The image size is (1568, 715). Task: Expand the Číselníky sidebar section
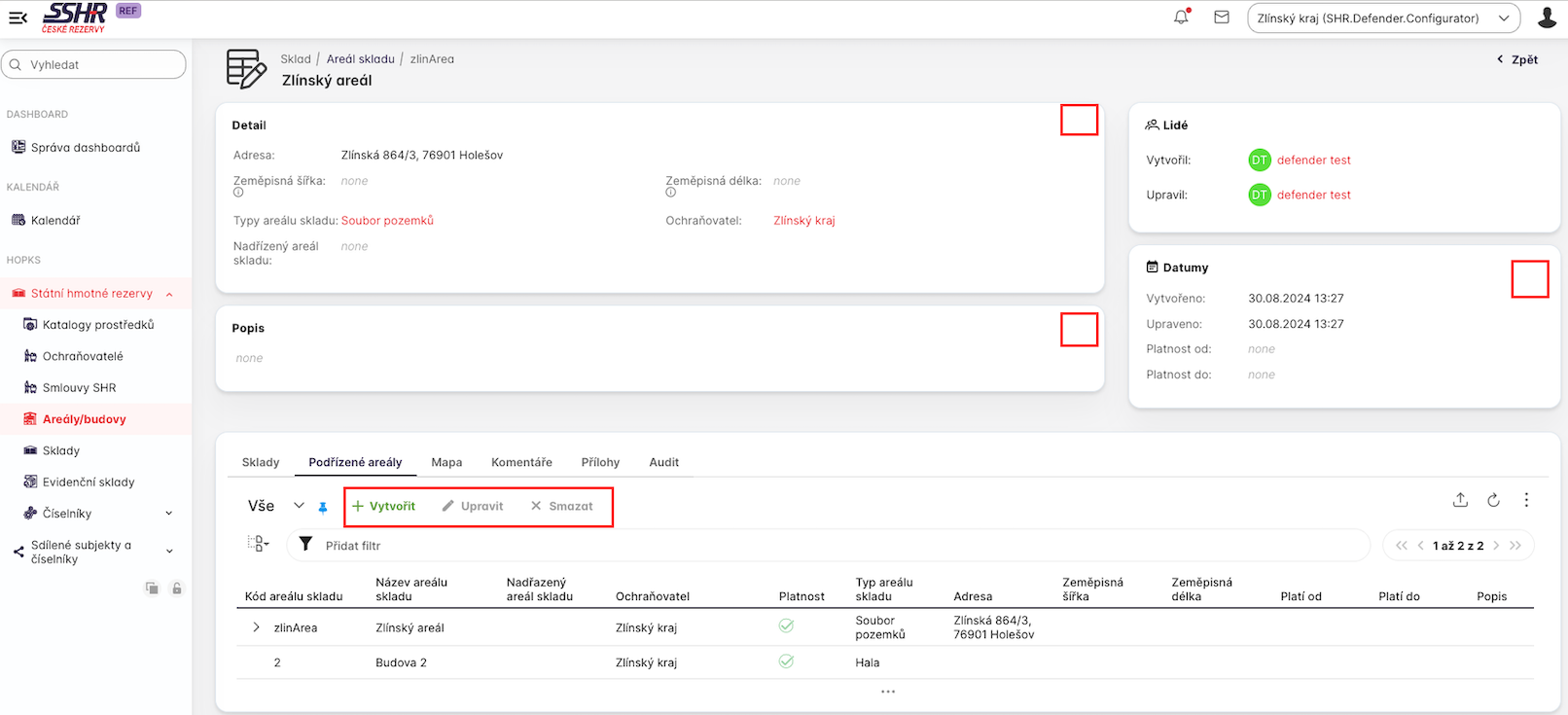point(168,514)
